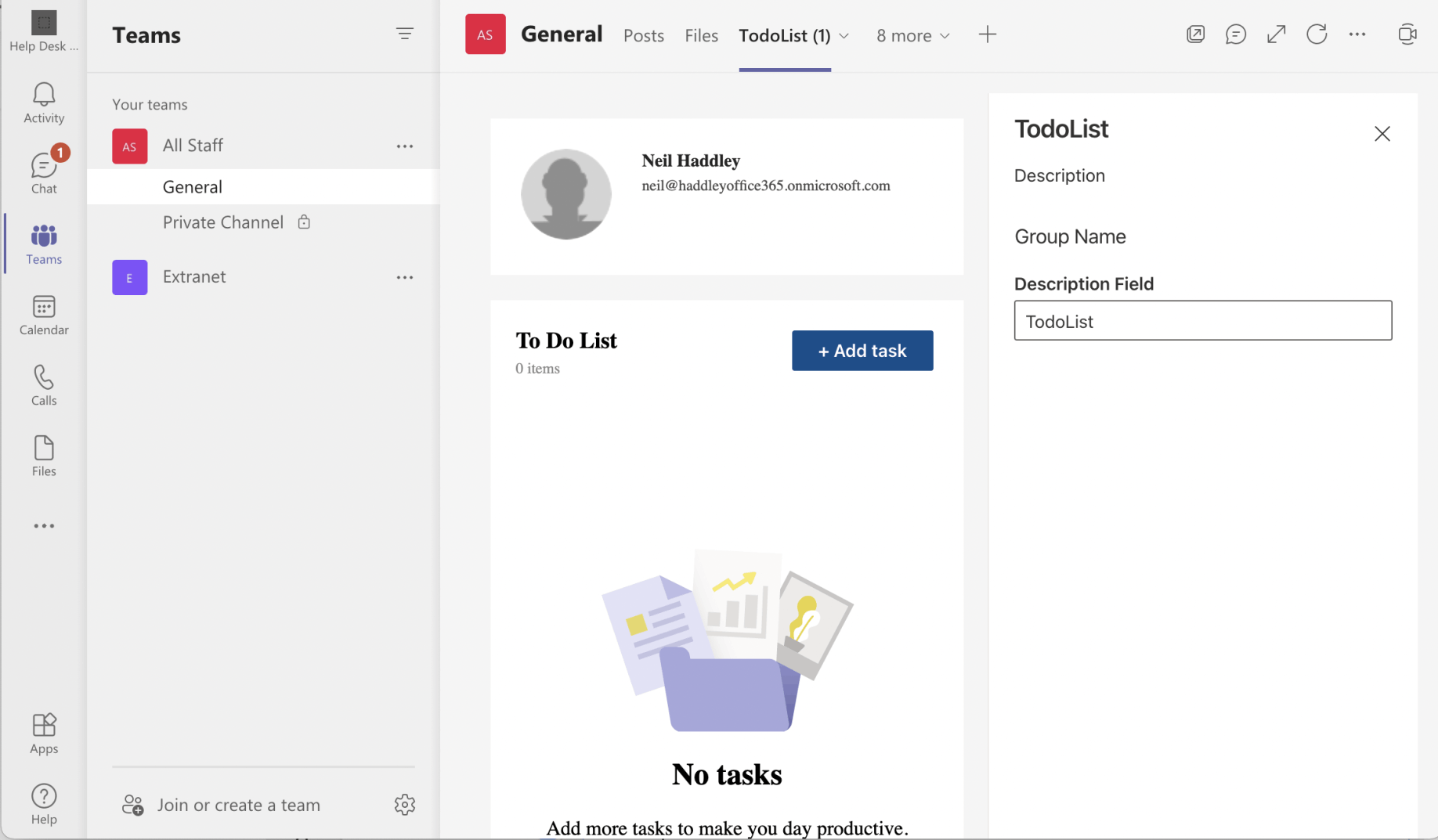Click Neil Haddley's profile picture
Viewport: 1438px width, 840px height.
[x=566, y=194]
